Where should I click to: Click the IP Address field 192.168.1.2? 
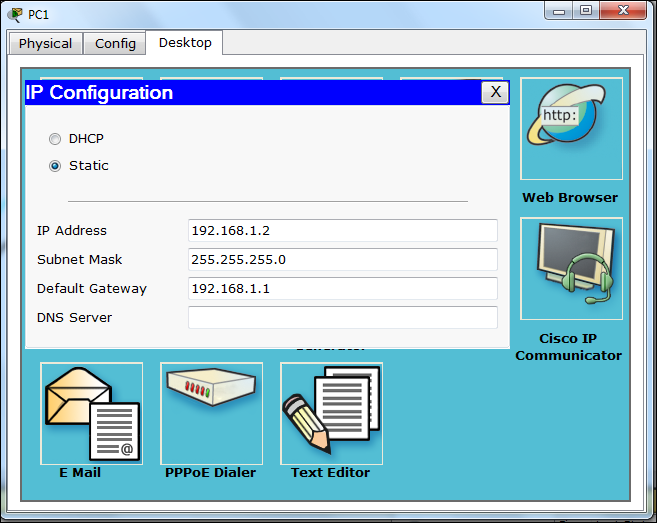[x=343, y=230]
